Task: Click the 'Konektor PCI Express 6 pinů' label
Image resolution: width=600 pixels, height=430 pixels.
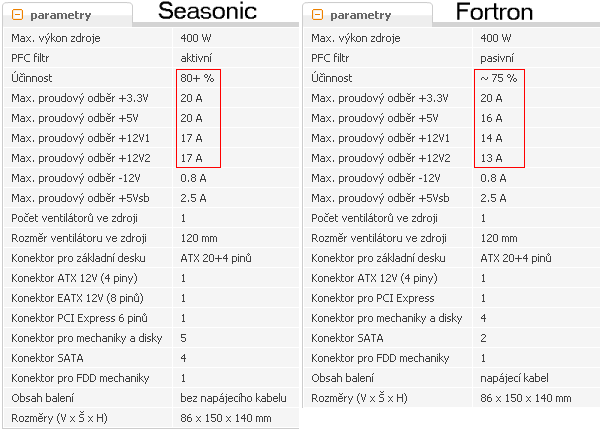Action: click(79, 318)
